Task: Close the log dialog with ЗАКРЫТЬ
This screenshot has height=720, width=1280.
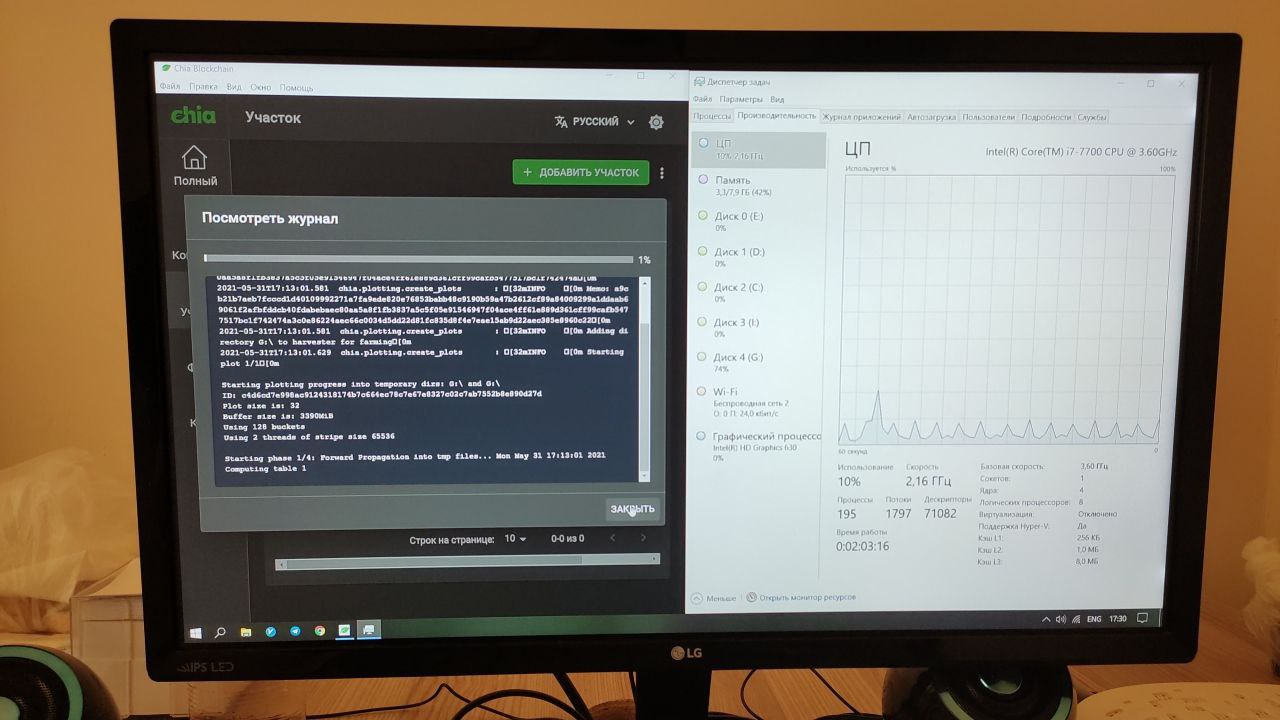Action: 633,509
